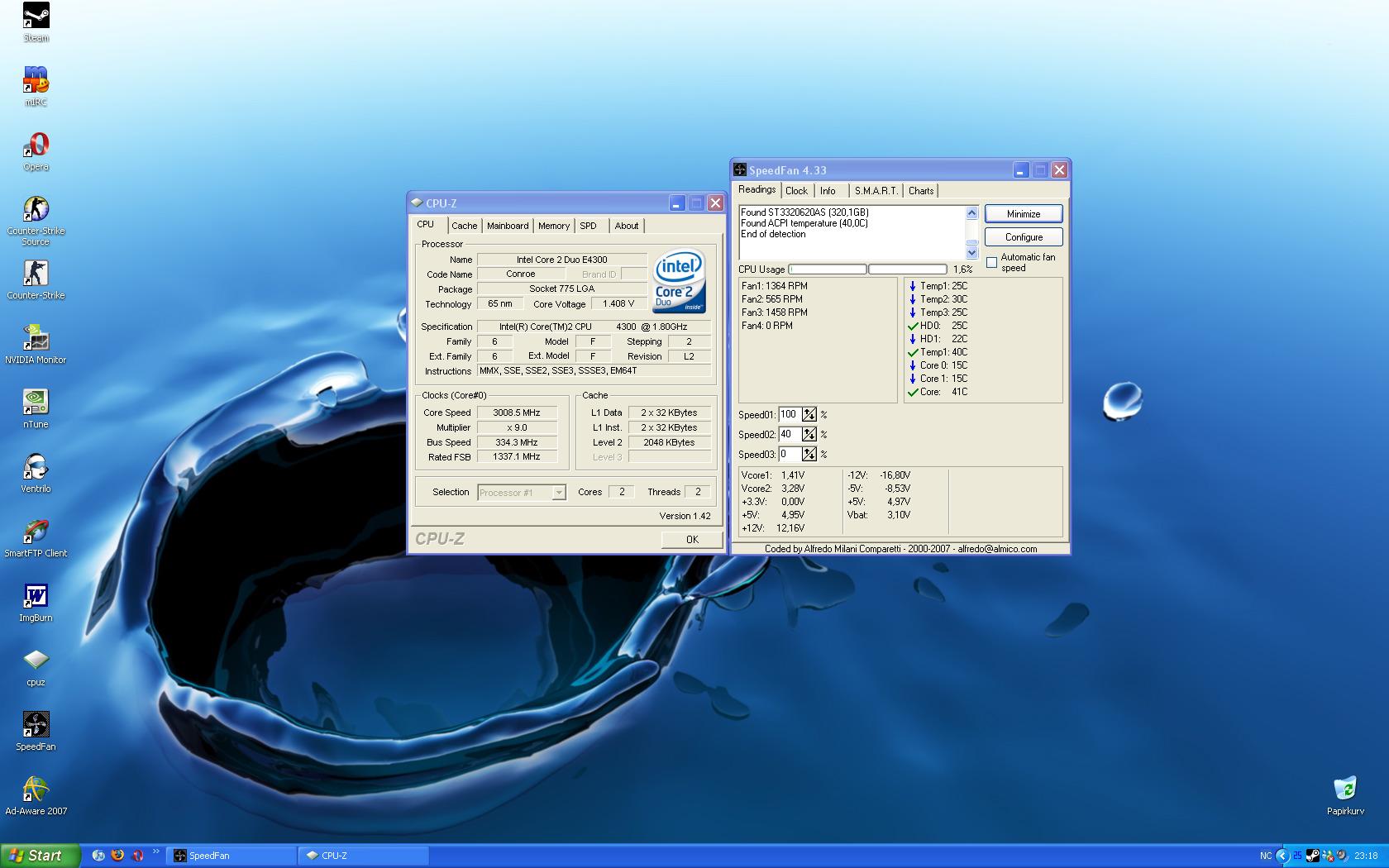The height and width of the screenshot is (868, 1389).
Task: Open the Processor #1 selection dropdown
Action: pyautogui.click(x=521, y=493)
